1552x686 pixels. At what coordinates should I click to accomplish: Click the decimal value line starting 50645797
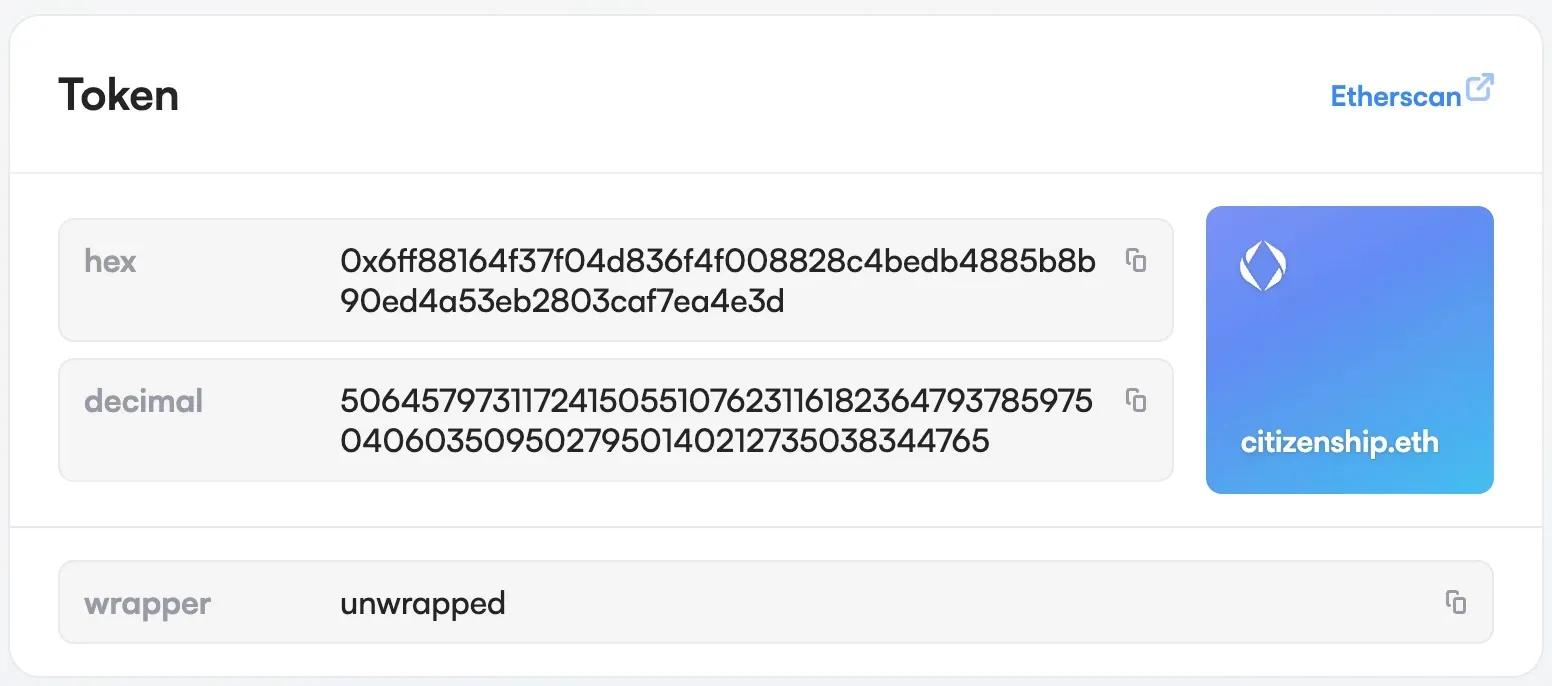[716, 402]
